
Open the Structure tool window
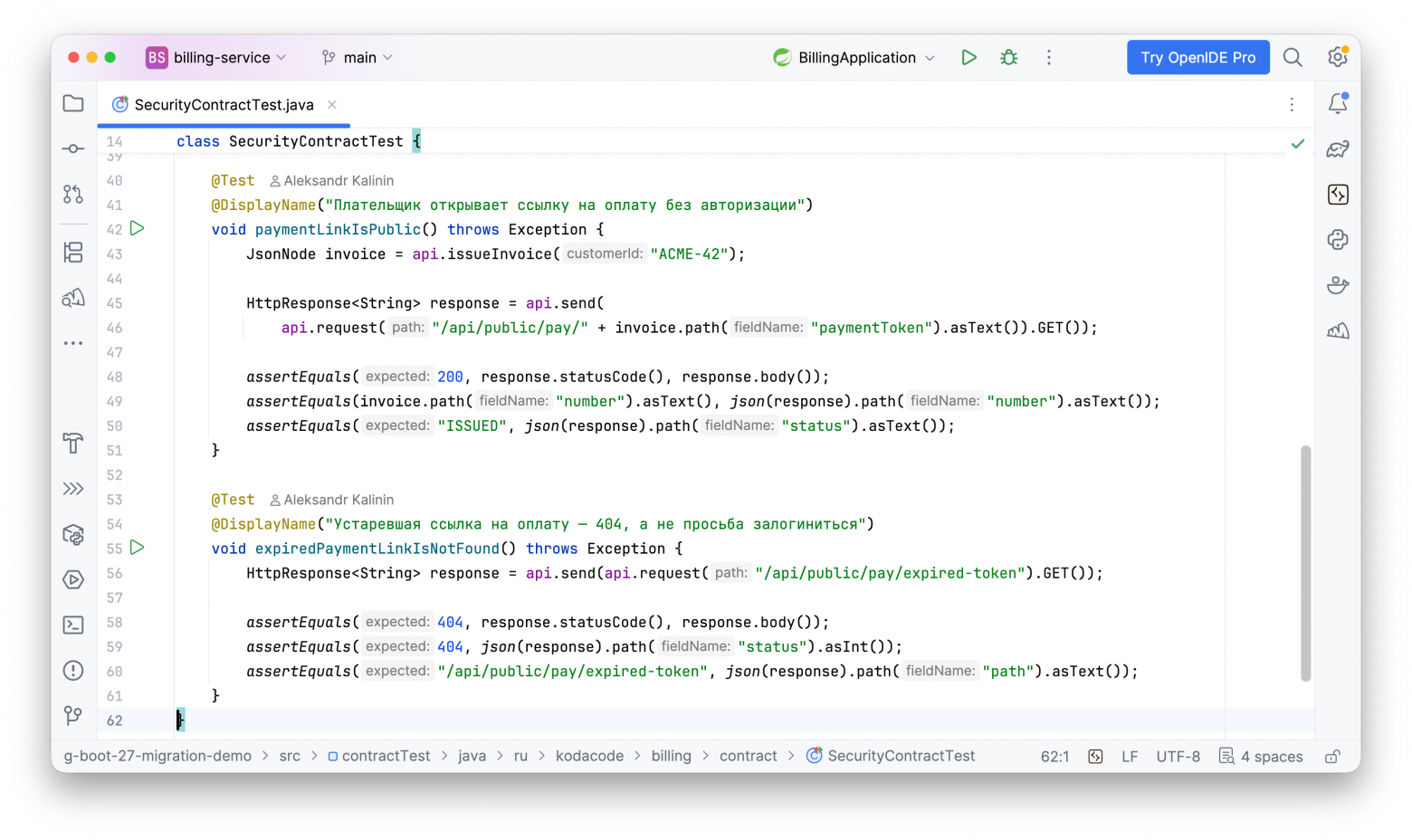coord(73,252)
